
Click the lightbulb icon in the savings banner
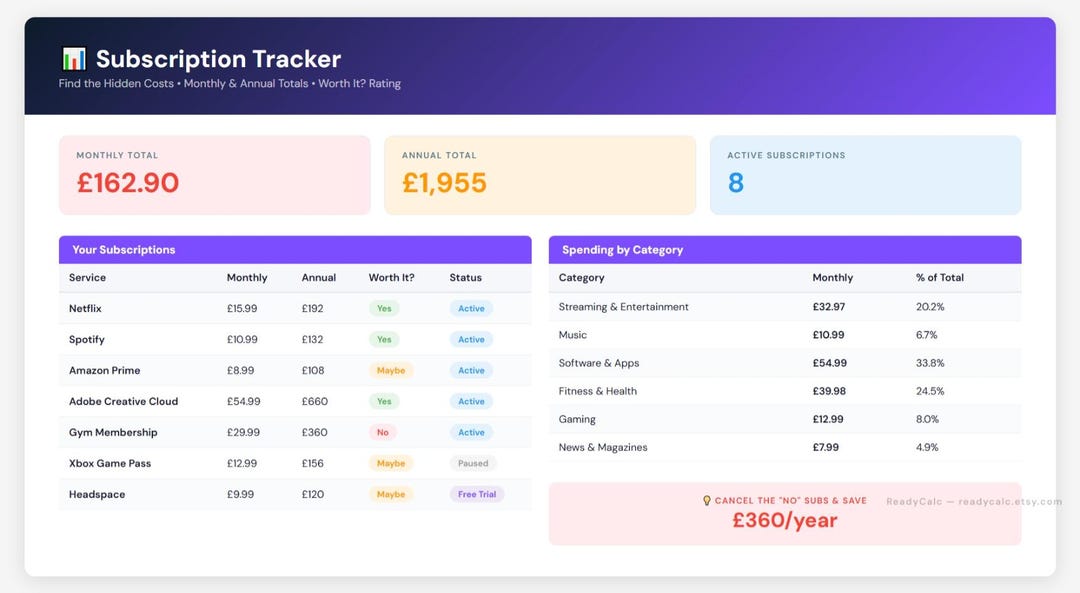tap(707, 501)
